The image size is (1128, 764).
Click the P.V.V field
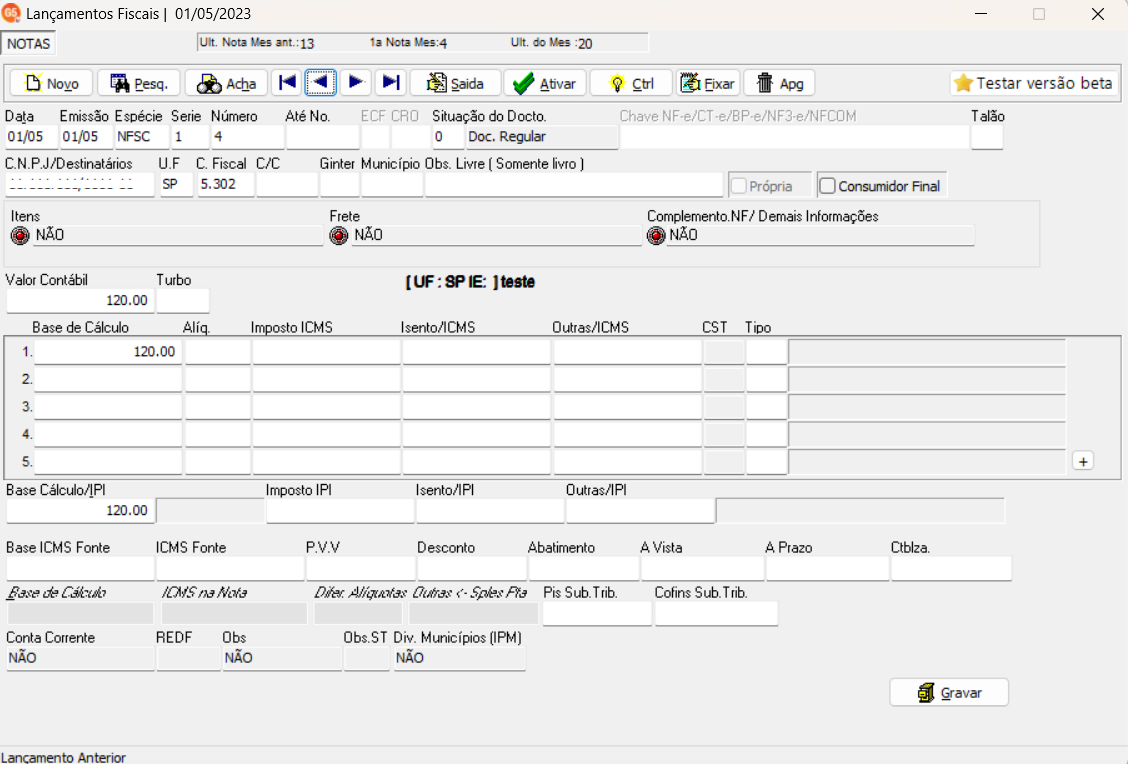(361, 568)
